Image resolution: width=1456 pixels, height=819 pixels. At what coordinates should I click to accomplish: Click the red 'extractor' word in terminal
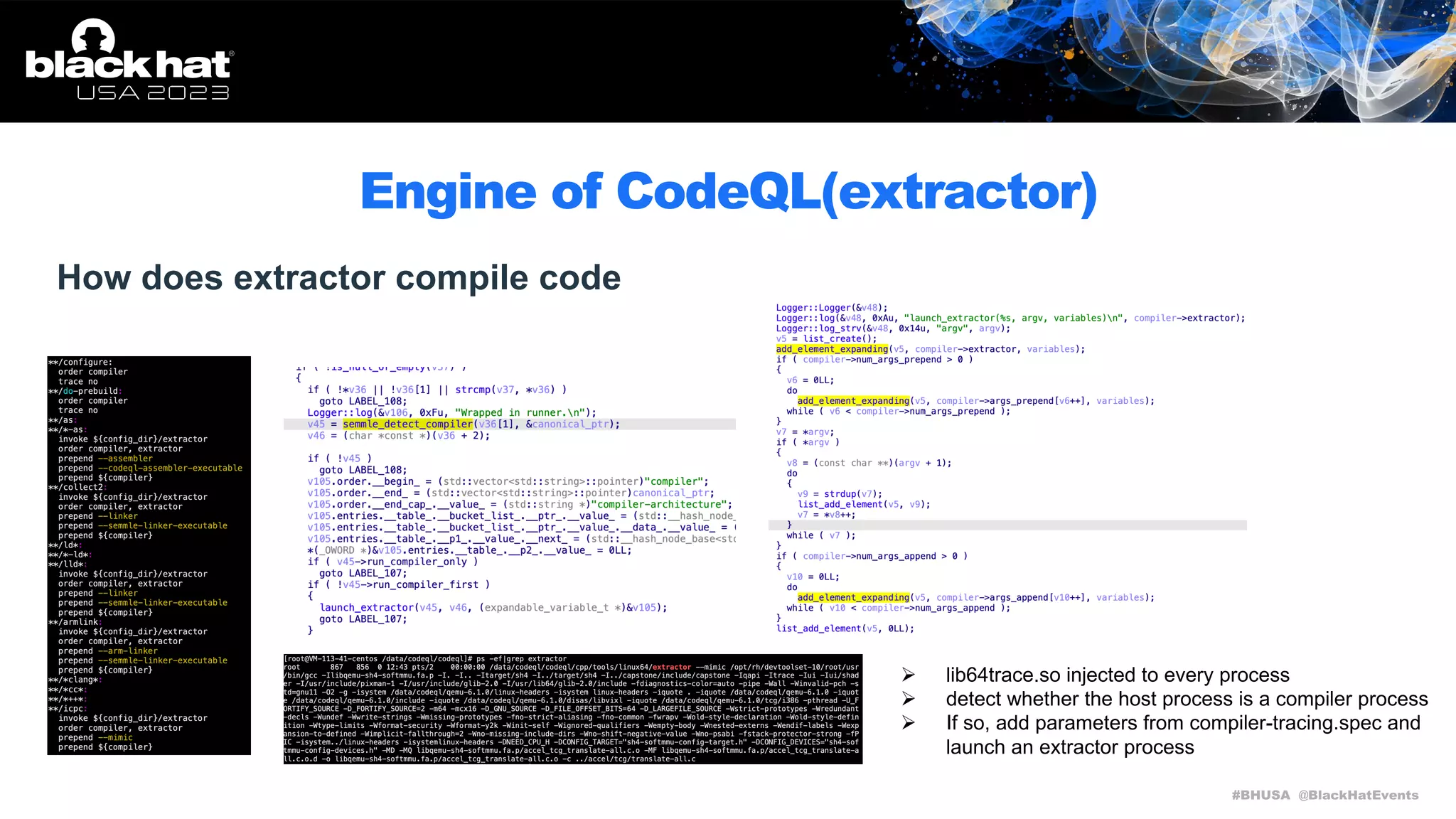pos(671,668)
